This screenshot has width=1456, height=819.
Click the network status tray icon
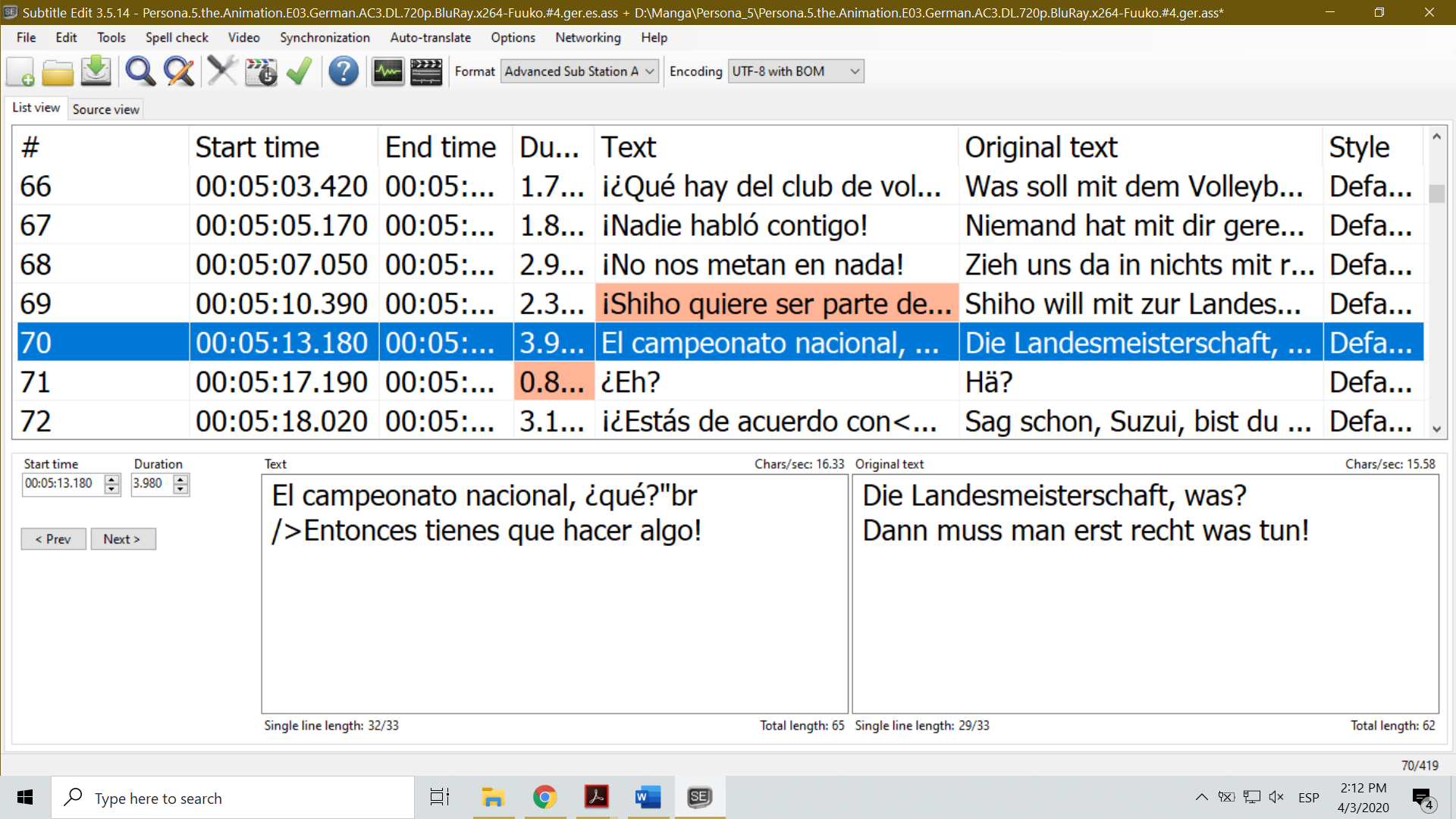click(1252, 797)
